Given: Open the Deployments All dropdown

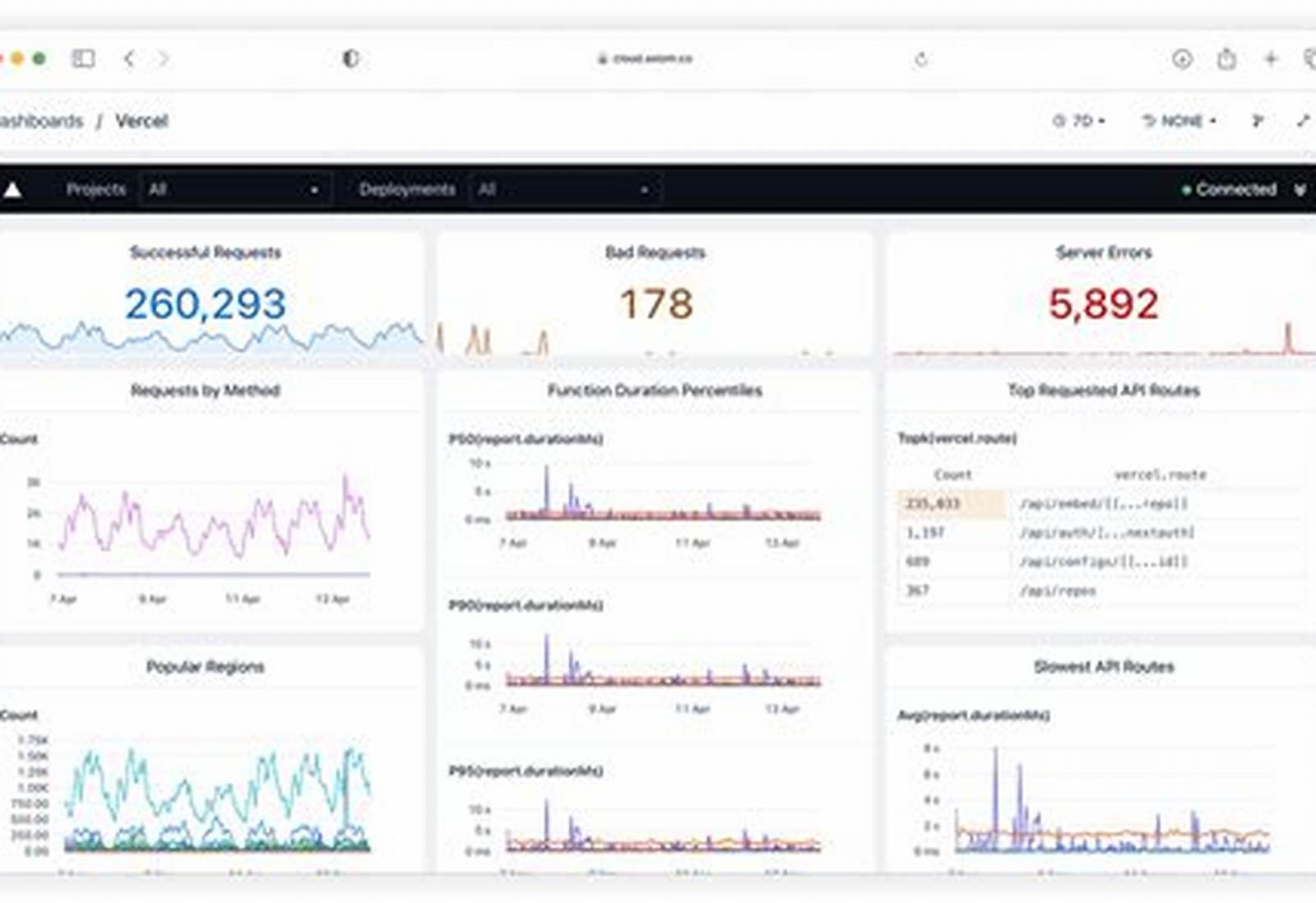Looking at the screenshot, I should (565, 189).
